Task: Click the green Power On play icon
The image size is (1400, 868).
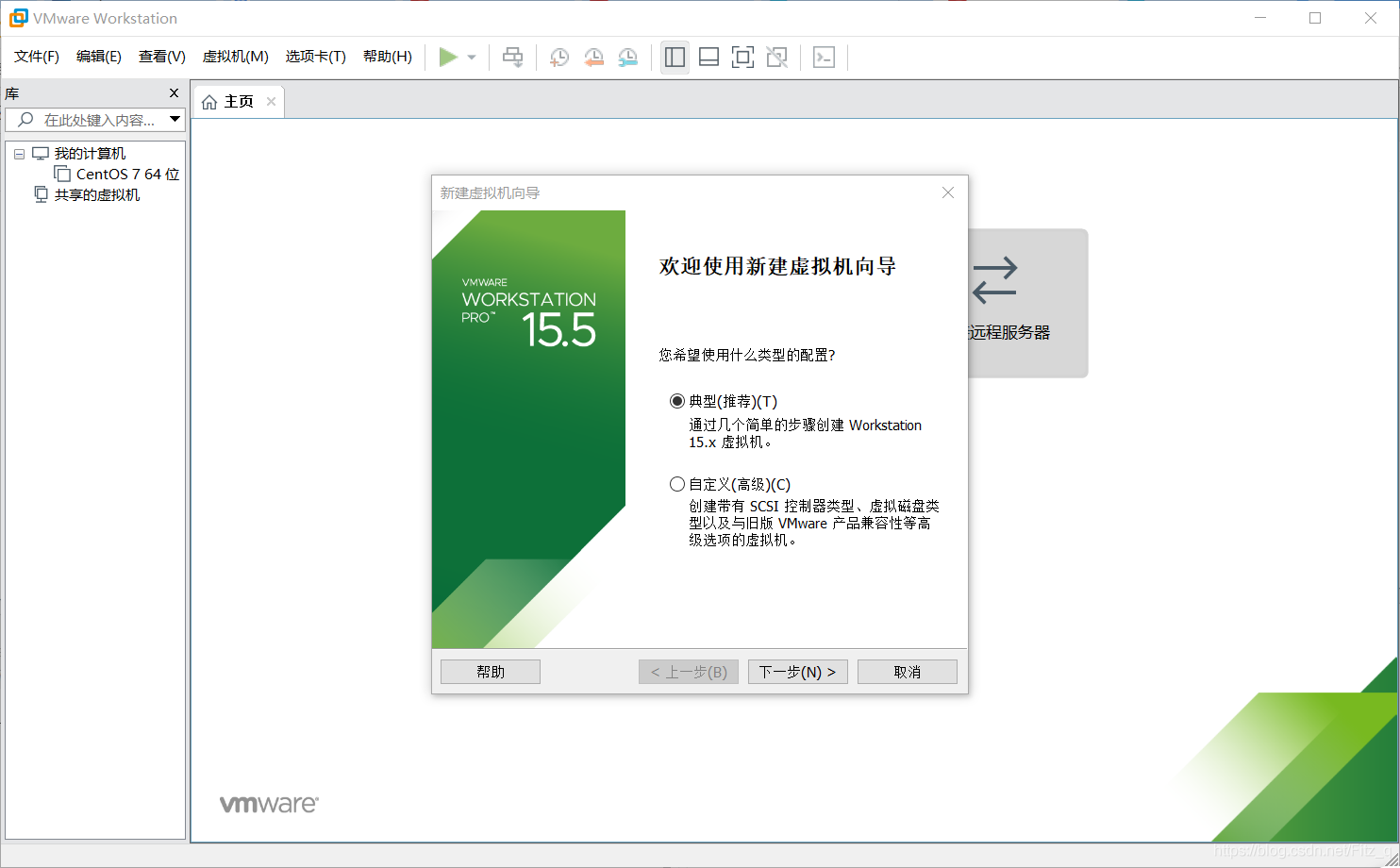Action: 448,58
